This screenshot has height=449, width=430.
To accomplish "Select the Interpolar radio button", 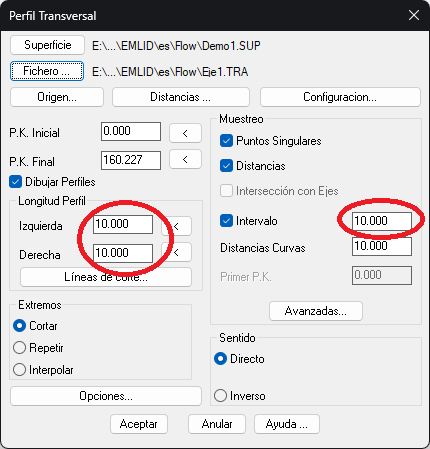I will pos(19,370).
